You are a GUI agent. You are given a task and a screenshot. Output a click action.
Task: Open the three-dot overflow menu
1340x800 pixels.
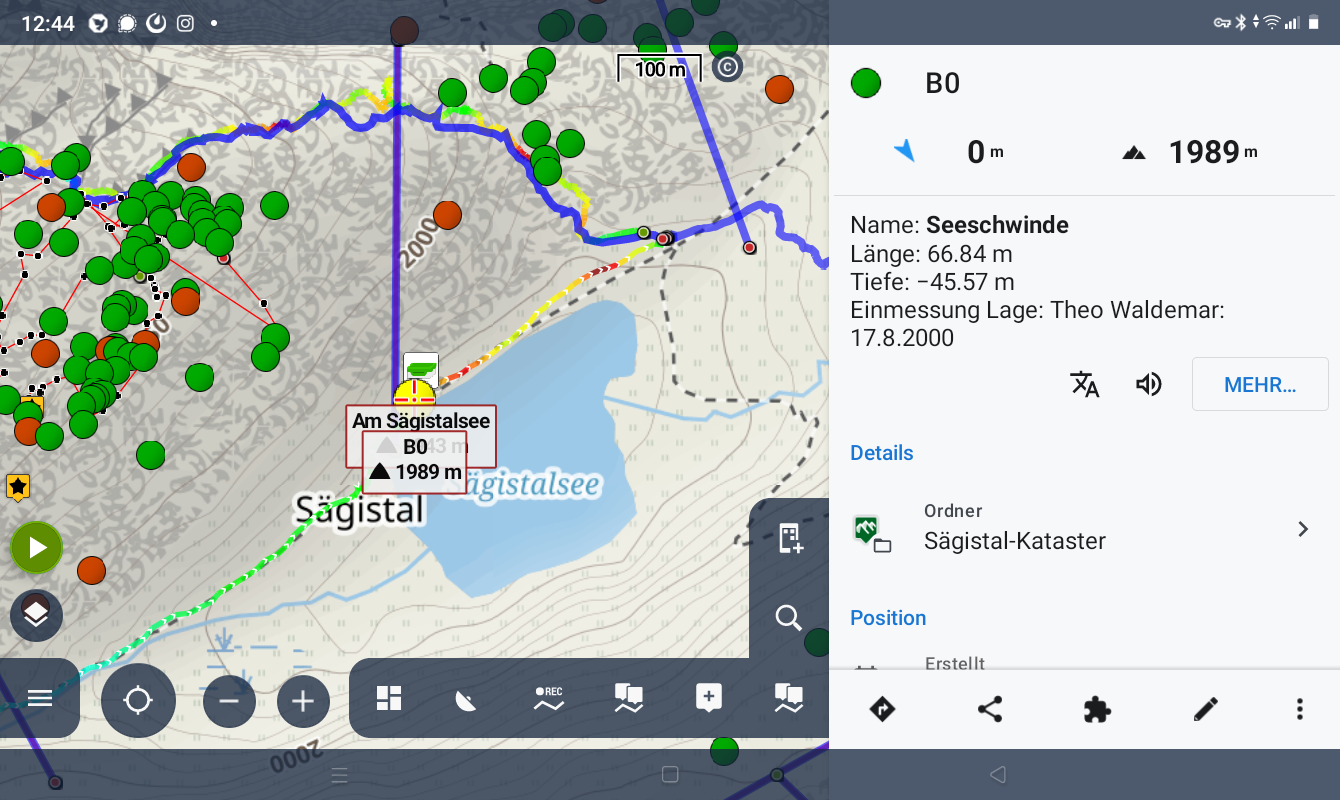click(1299, 710)
